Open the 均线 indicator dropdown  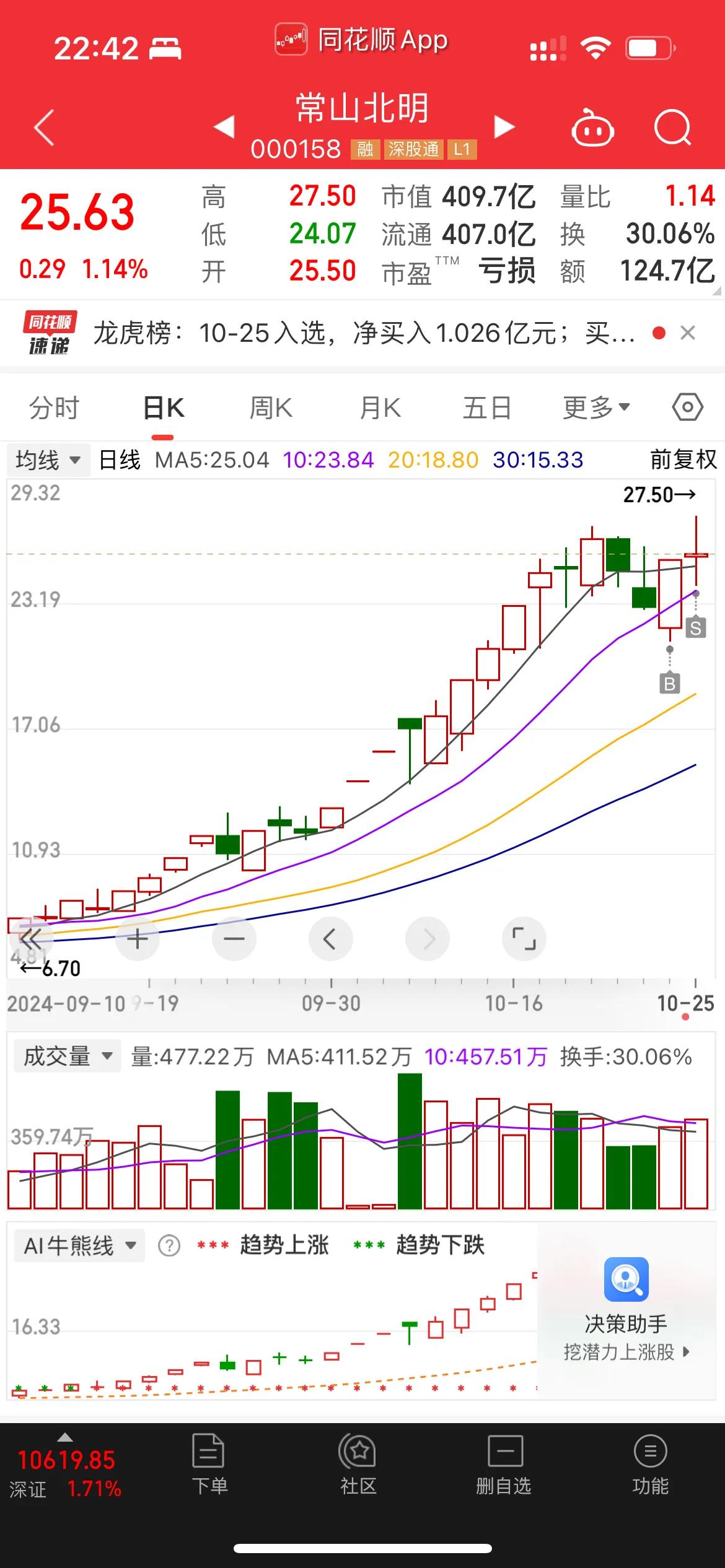[48, 460]
